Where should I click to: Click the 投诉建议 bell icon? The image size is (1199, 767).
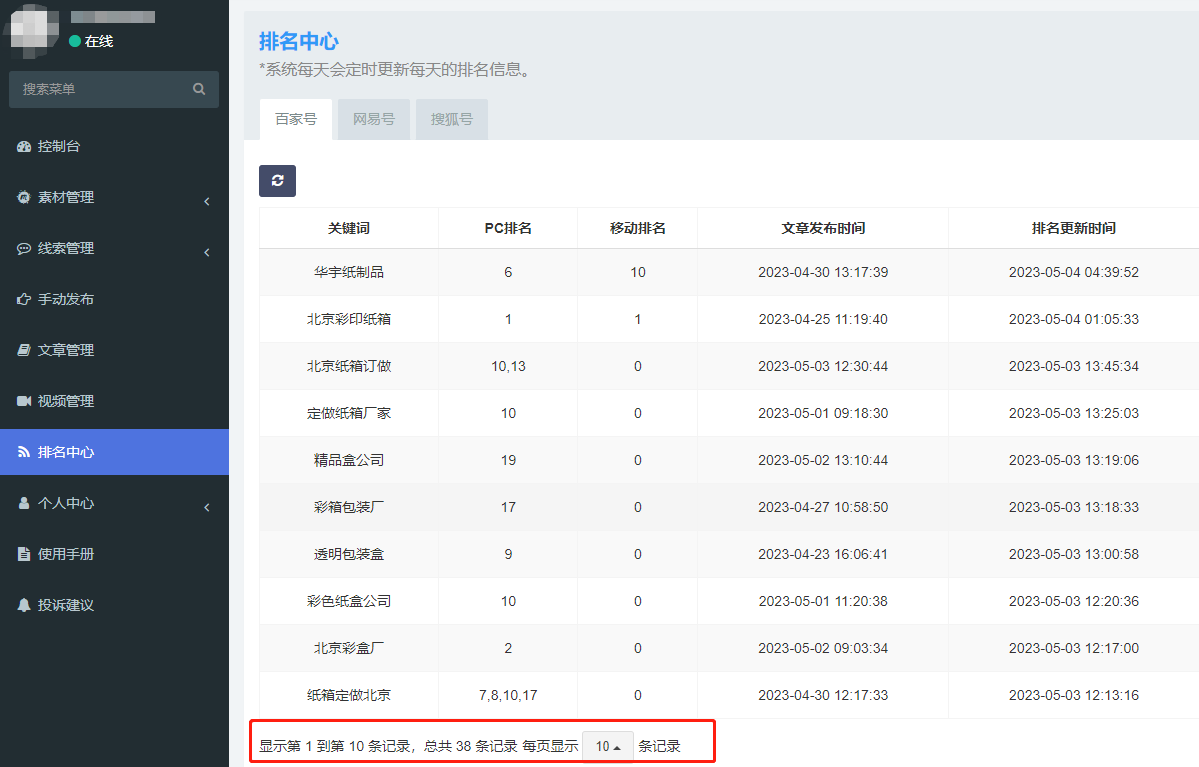24,605
